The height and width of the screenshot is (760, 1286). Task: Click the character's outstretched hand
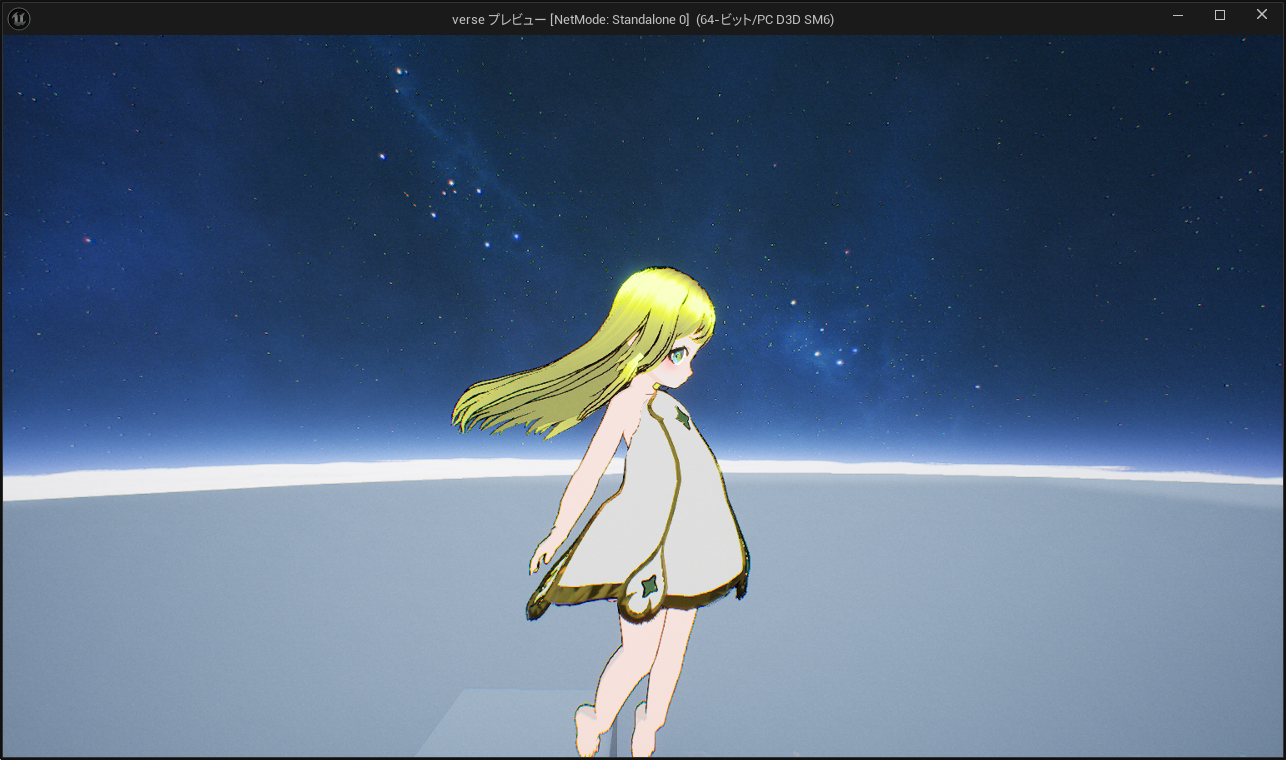pos(543,553)
